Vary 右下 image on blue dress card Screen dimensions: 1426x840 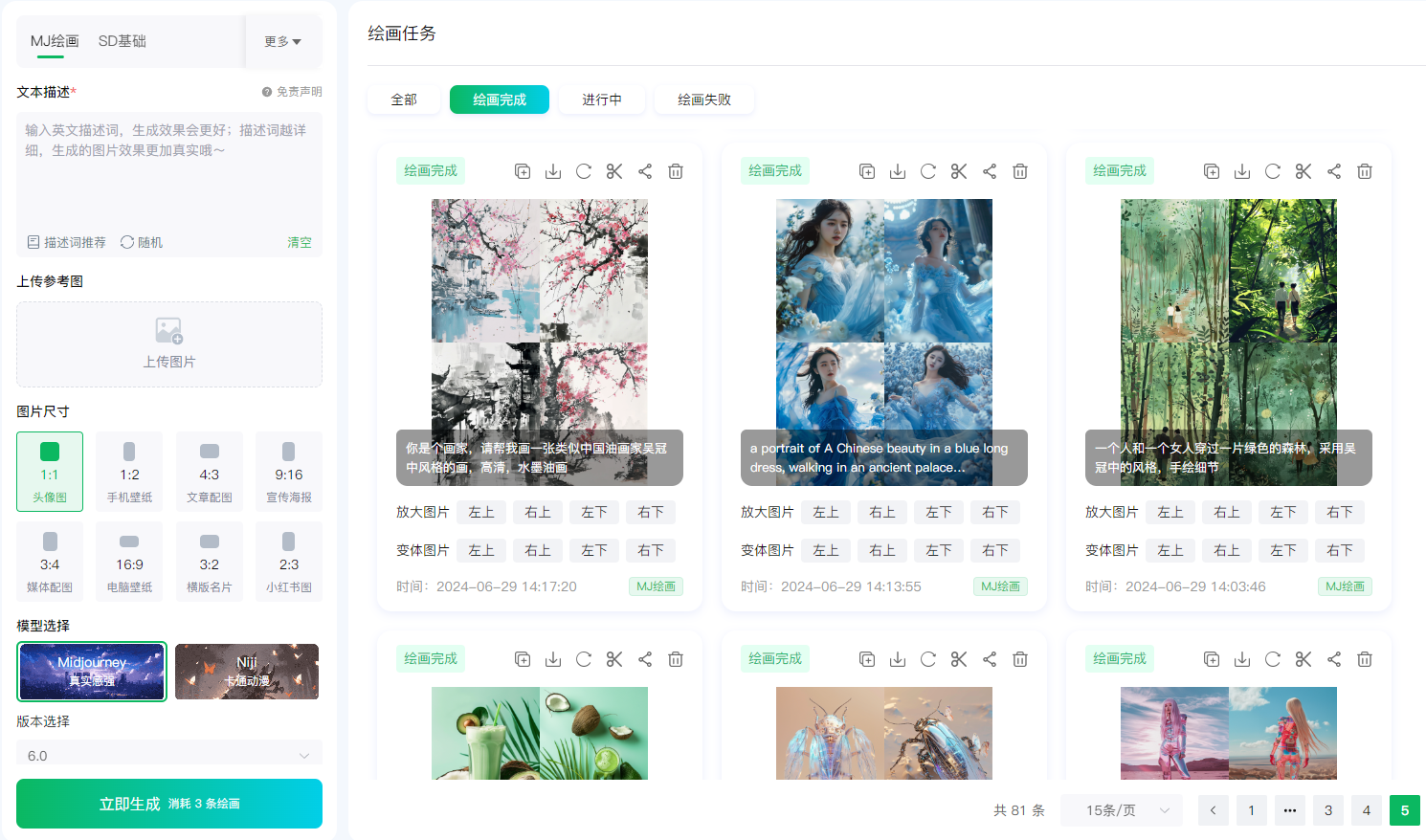coord(995,550)
